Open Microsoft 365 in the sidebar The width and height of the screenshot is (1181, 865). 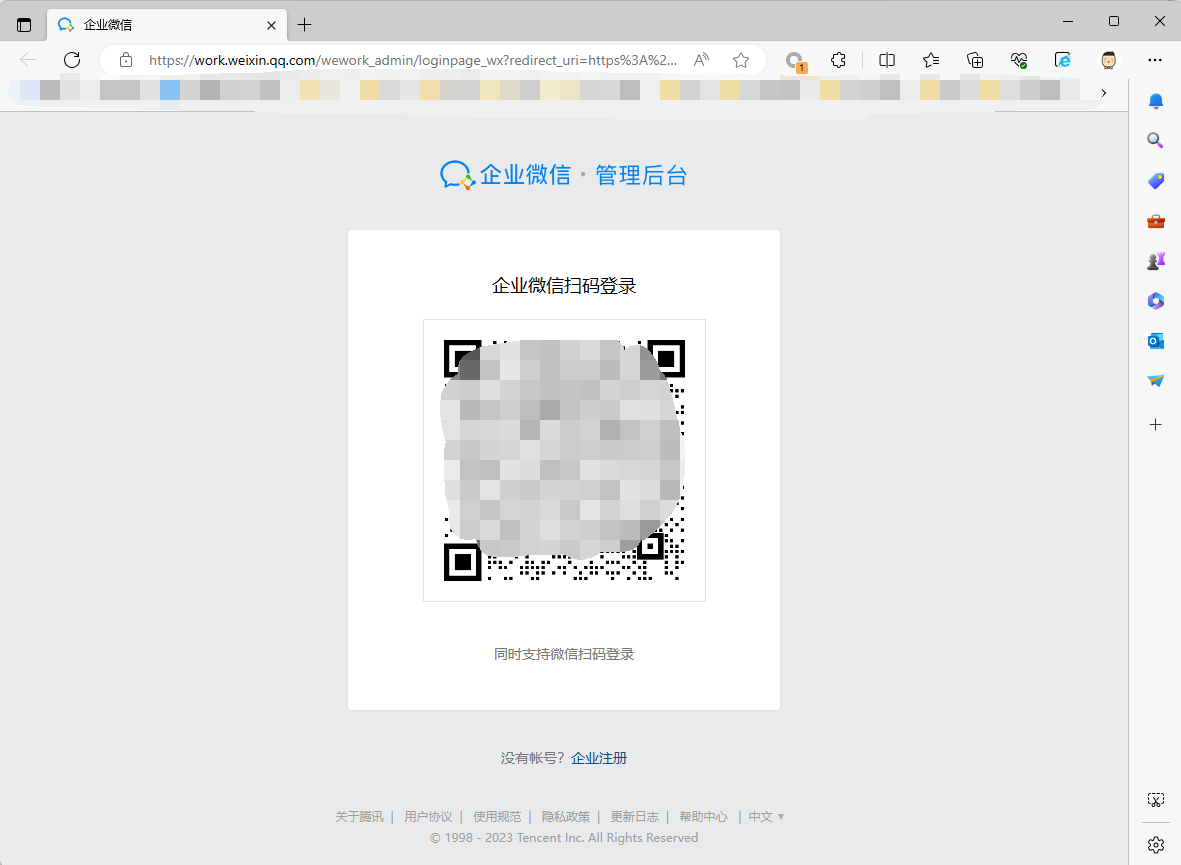1156,301
